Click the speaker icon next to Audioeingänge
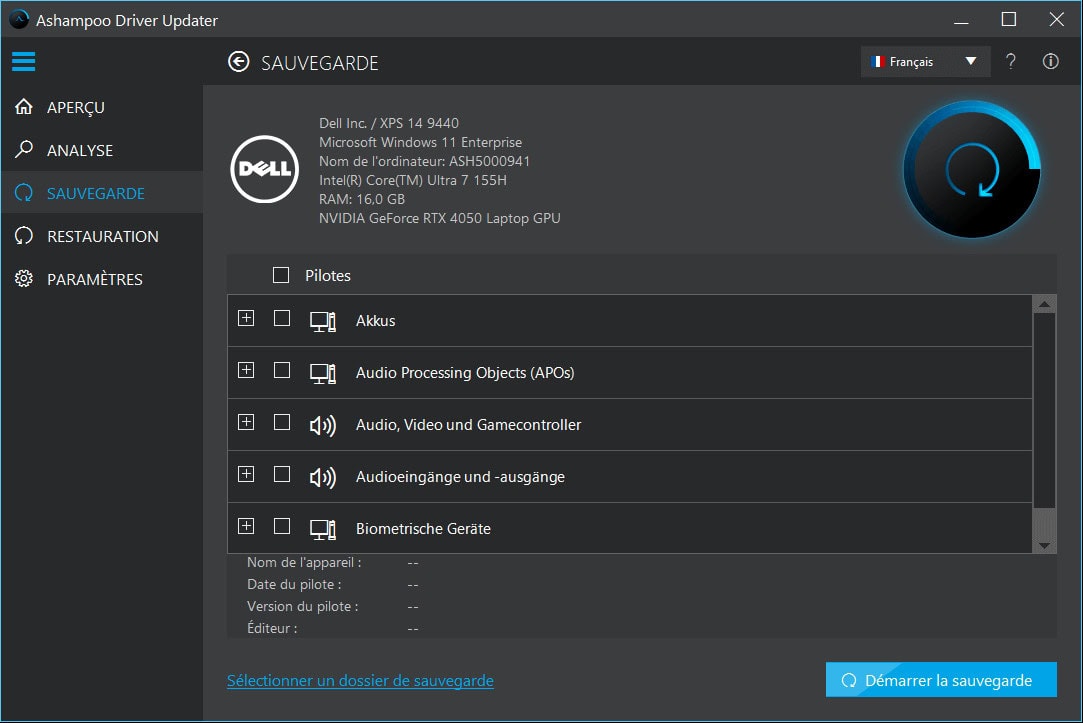The image size is (1083, 723). pos(321,476)
